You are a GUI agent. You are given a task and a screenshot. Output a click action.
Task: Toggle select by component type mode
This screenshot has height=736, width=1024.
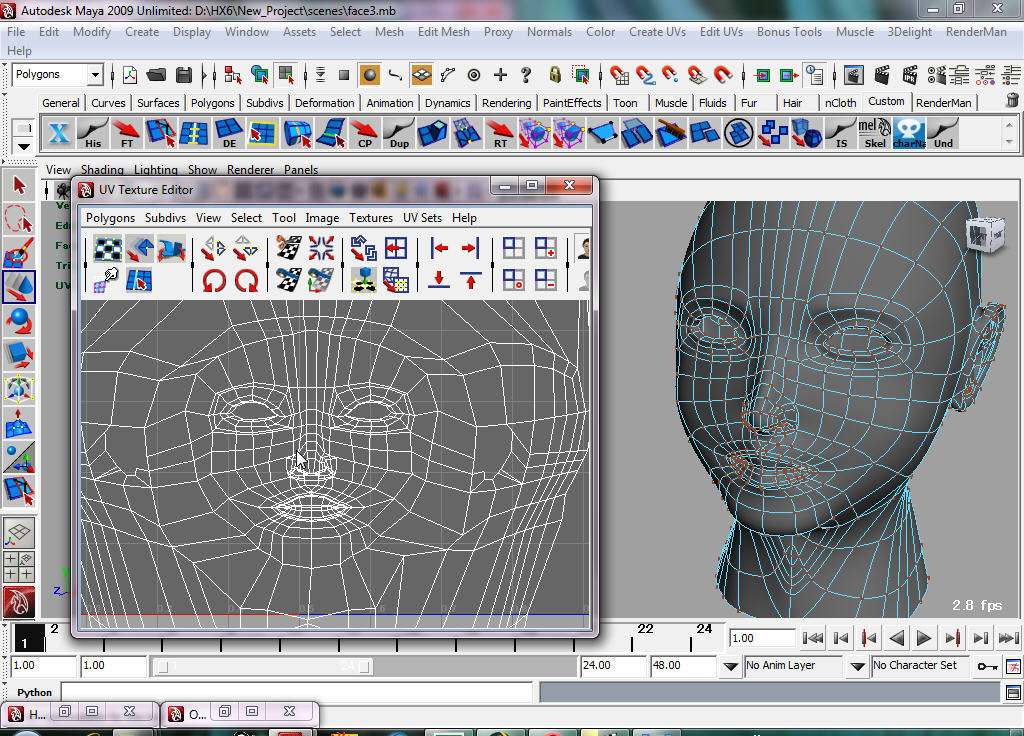coord(285,75)
